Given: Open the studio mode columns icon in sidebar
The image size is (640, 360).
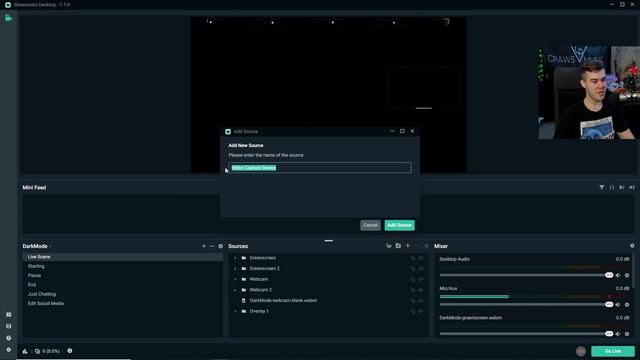Looking at the screenshot, I should click(x=9, y=327).
